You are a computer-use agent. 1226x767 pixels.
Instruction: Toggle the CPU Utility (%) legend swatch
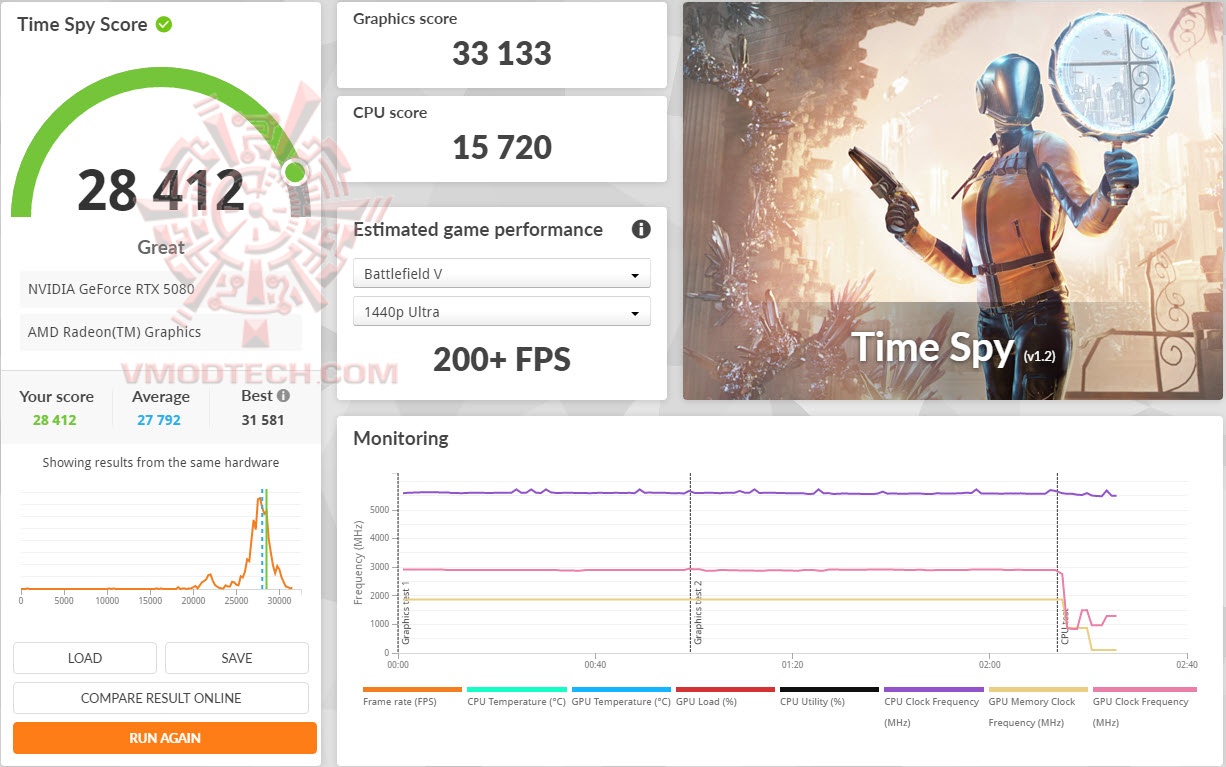click(x=830, y=689)
